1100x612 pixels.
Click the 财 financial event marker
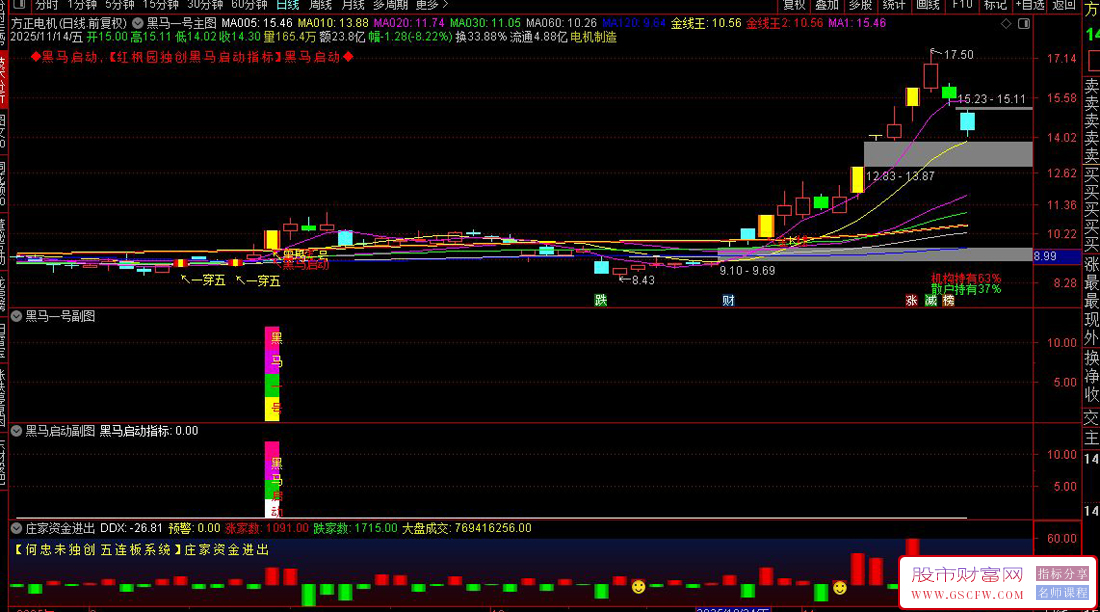[x=728, y=300]
